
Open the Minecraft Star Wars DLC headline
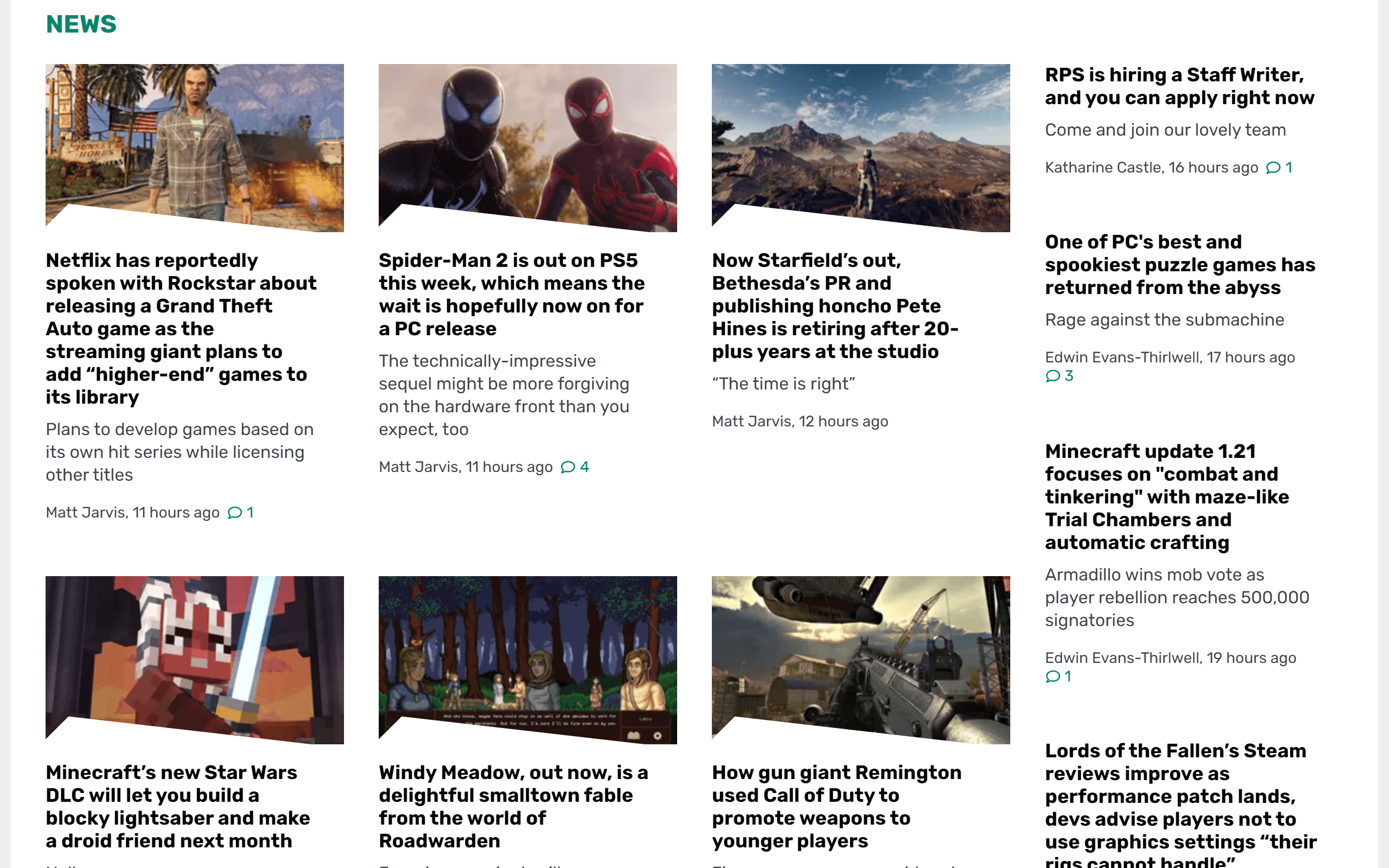pos(178,807)
